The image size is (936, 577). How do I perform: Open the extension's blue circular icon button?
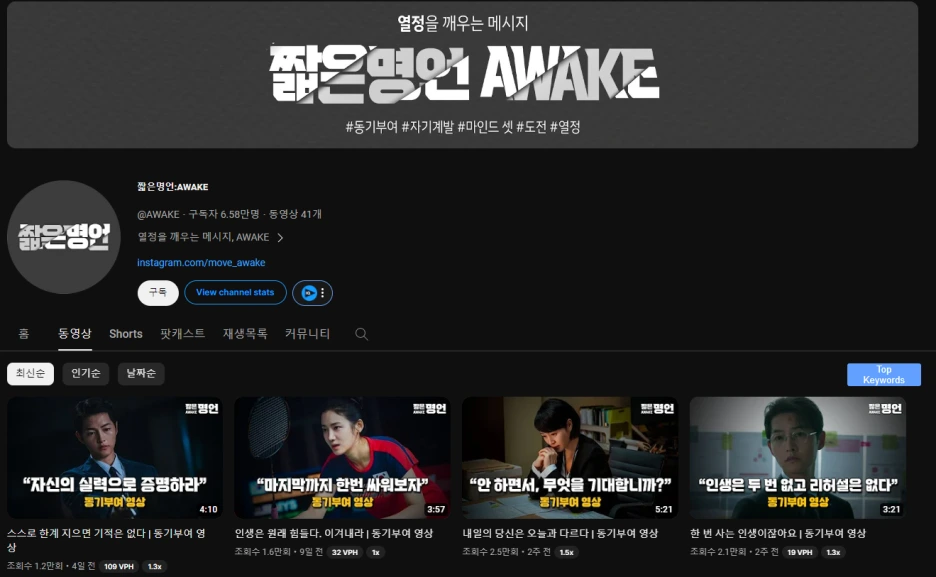tap(309, 293)
